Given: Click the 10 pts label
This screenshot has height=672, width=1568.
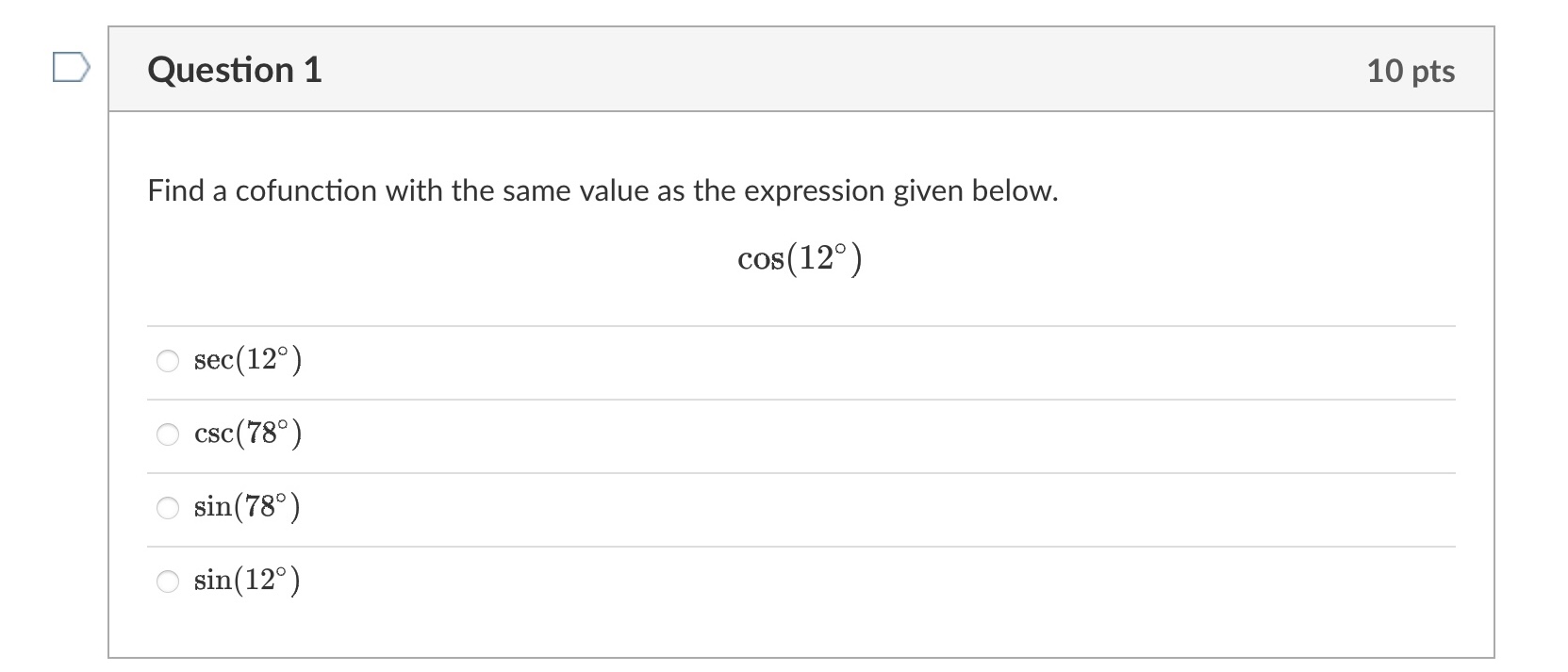Looking at the screenshot, I should [1411, 70].
